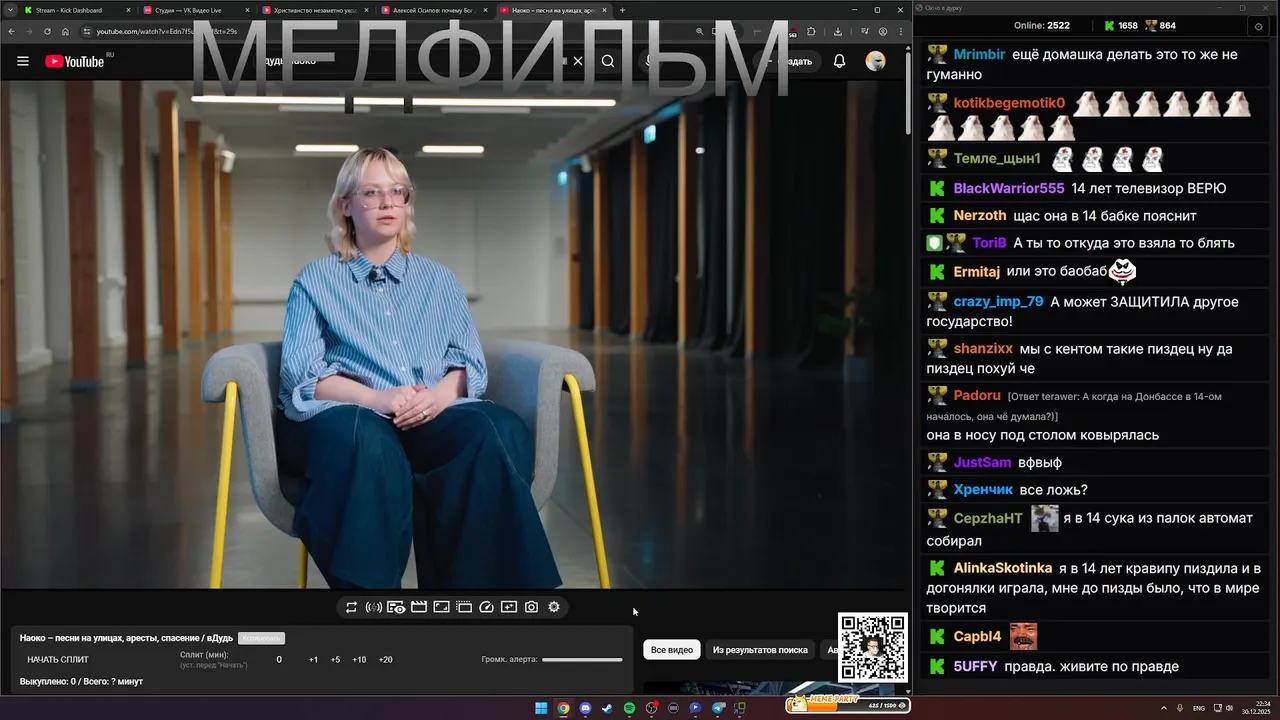Click username crazy_imp_79 in chat
This screenshot has width=1280, height=720.
click(998, 301)
